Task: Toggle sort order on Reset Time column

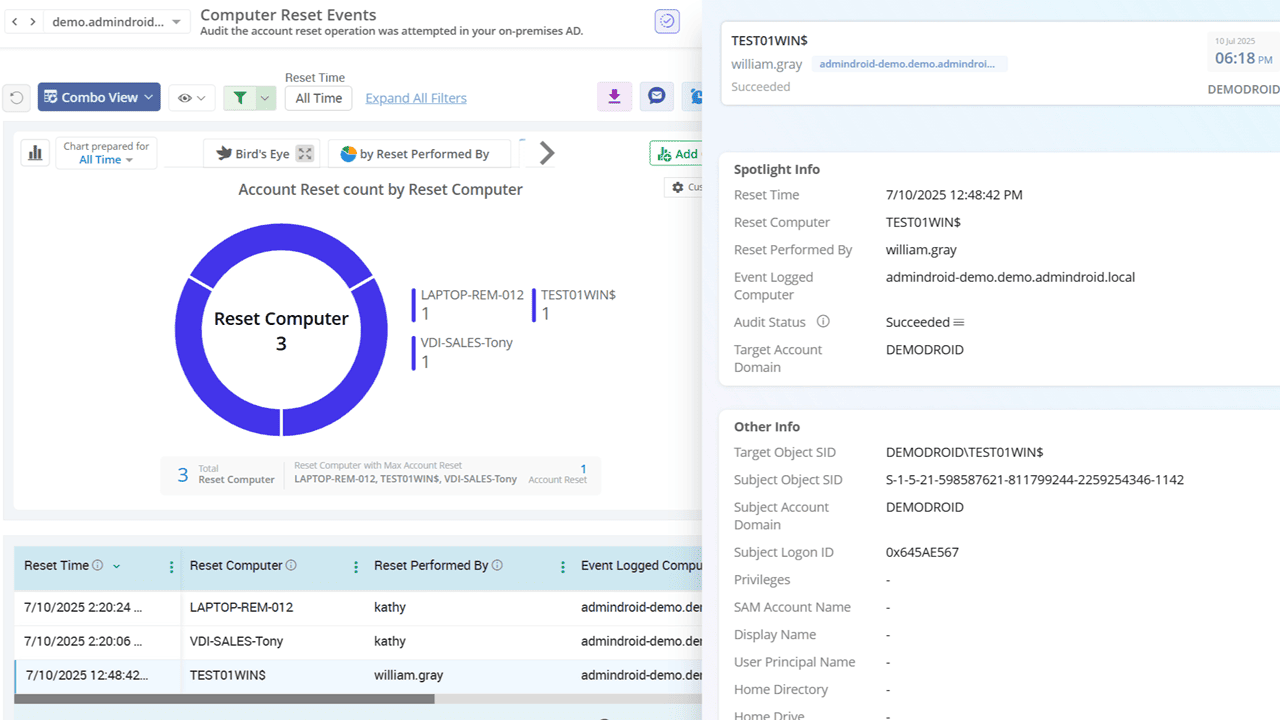Action: tap(116, 566)
